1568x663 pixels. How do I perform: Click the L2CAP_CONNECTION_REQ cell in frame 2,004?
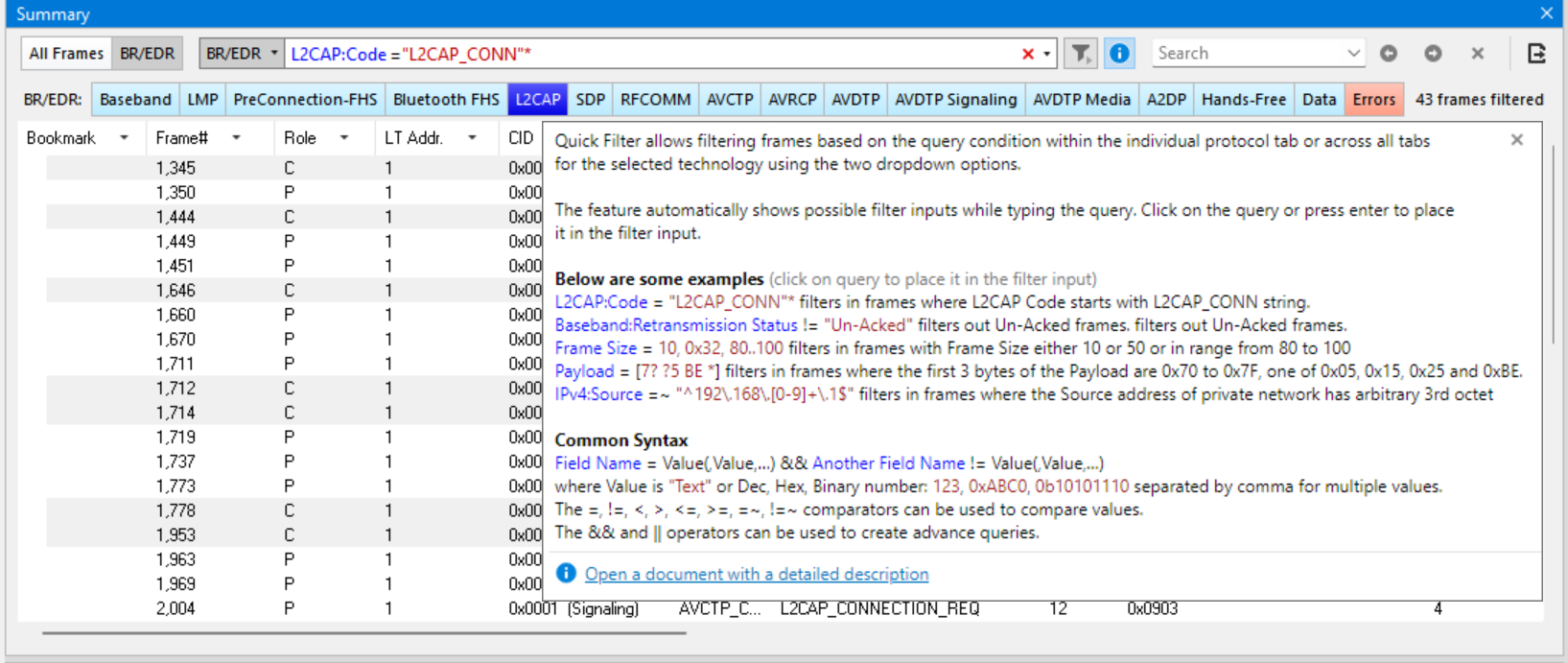879,608
